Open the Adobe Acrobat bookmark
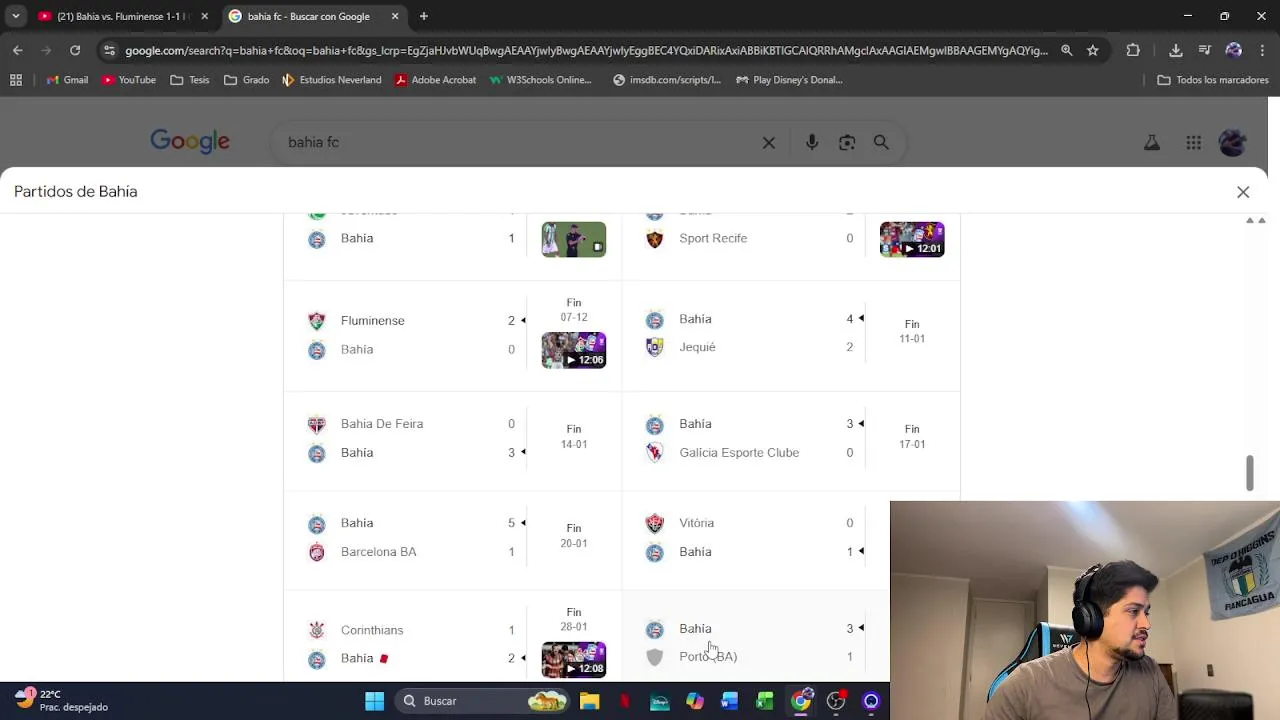Viewport: 1280px width, 720px height. (x=435, y=80)
